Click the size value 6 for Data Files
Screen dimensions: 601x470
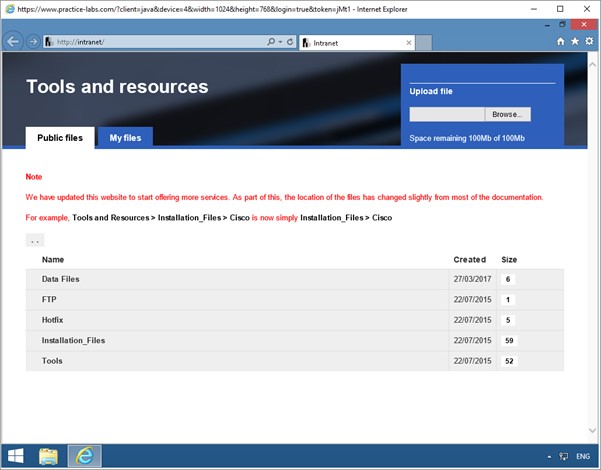[508, 279]
